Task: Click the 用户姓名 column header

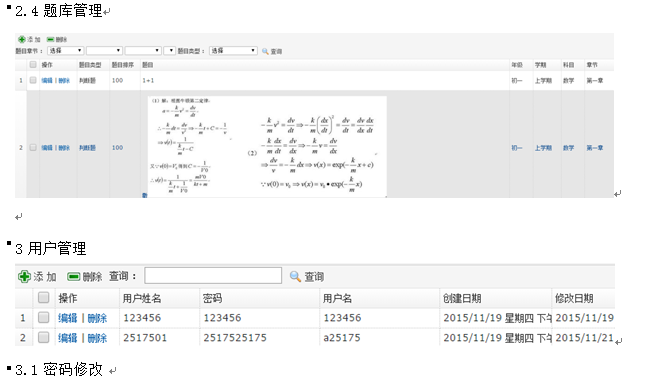Action: click(x=142, y=298)
